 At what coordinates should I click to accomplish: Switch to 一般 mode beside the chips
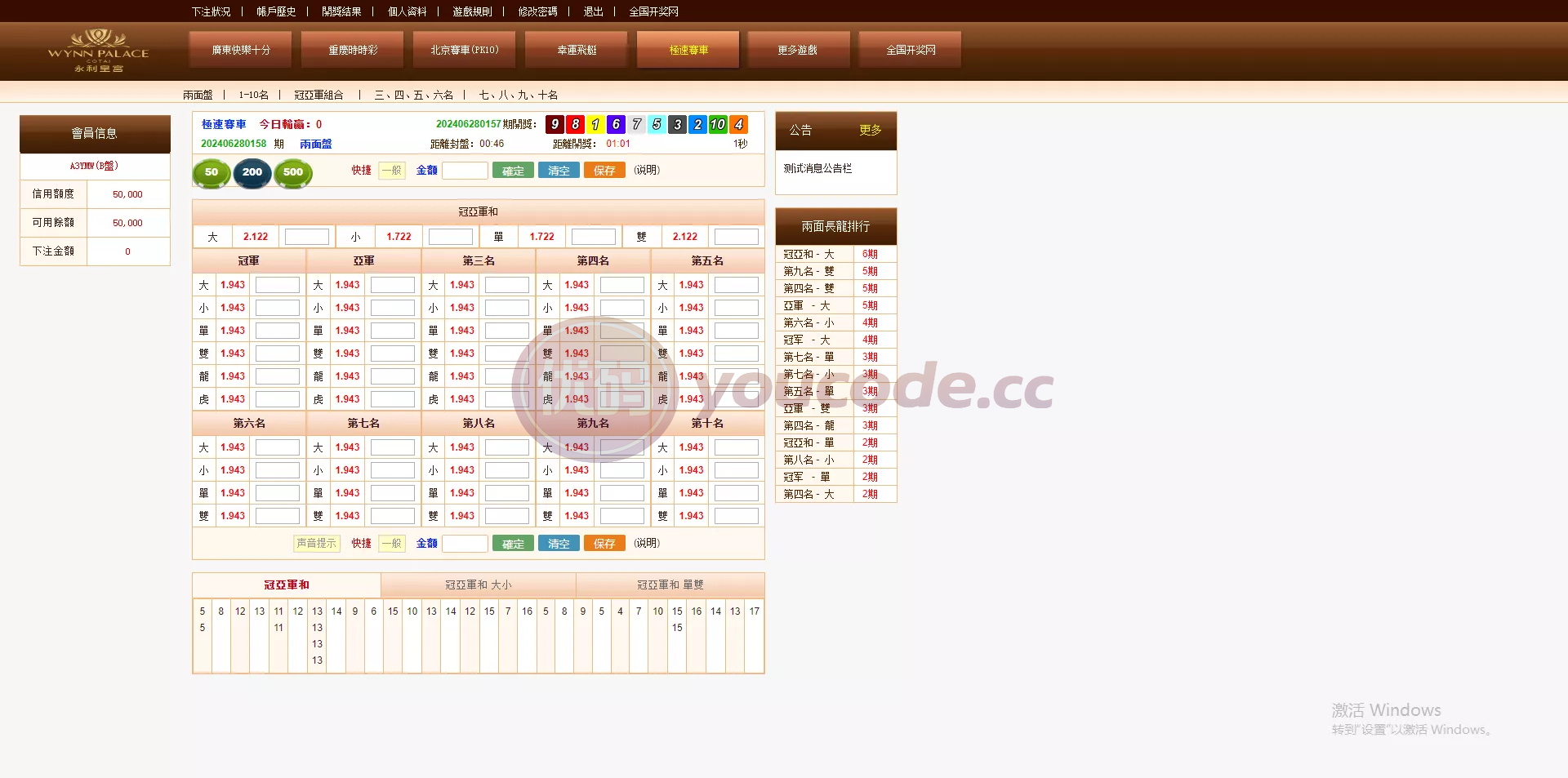392,171
